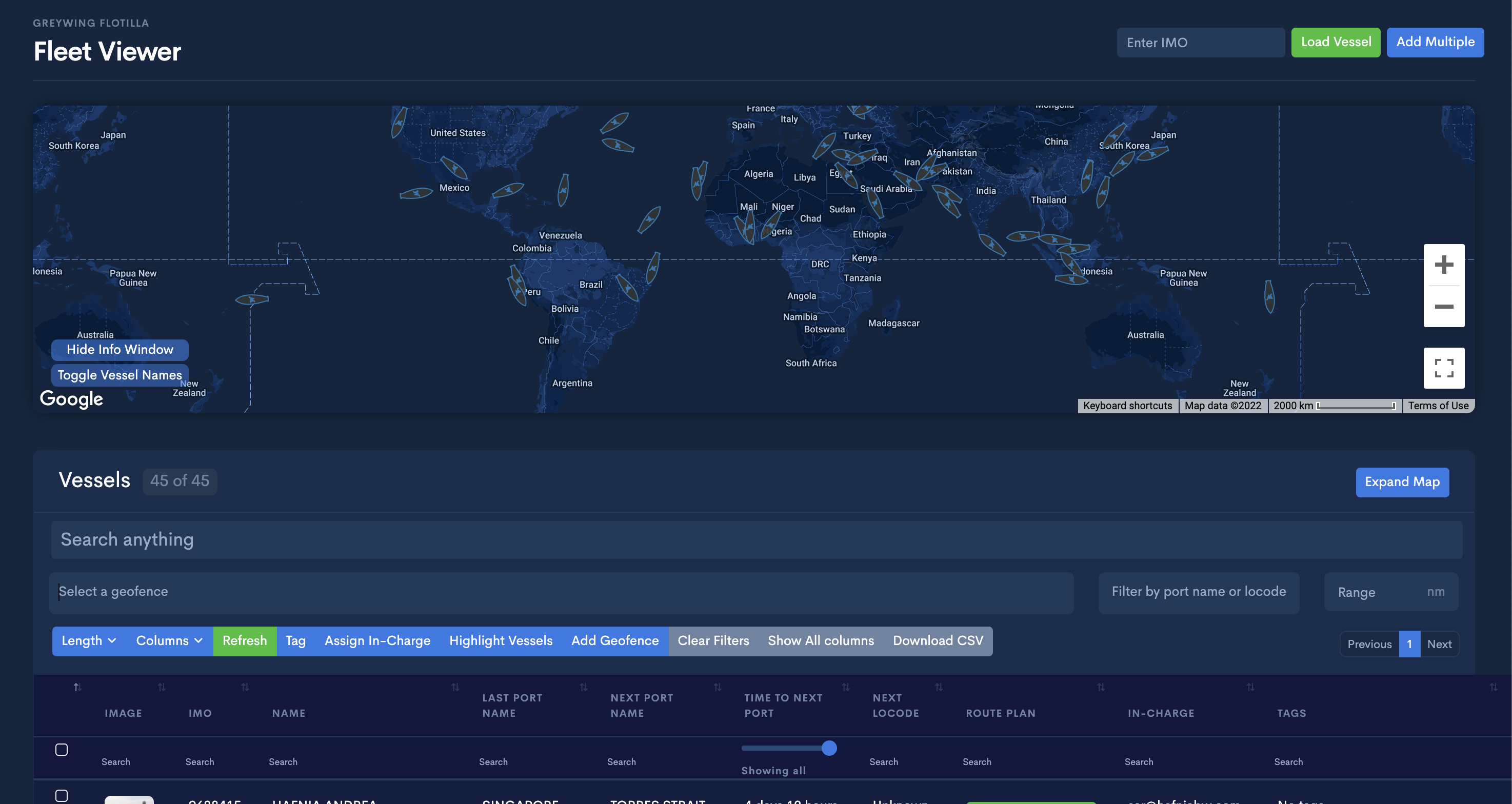
Task: Sort by NEXT LOCODE column
Action: [x=939, y=687]
